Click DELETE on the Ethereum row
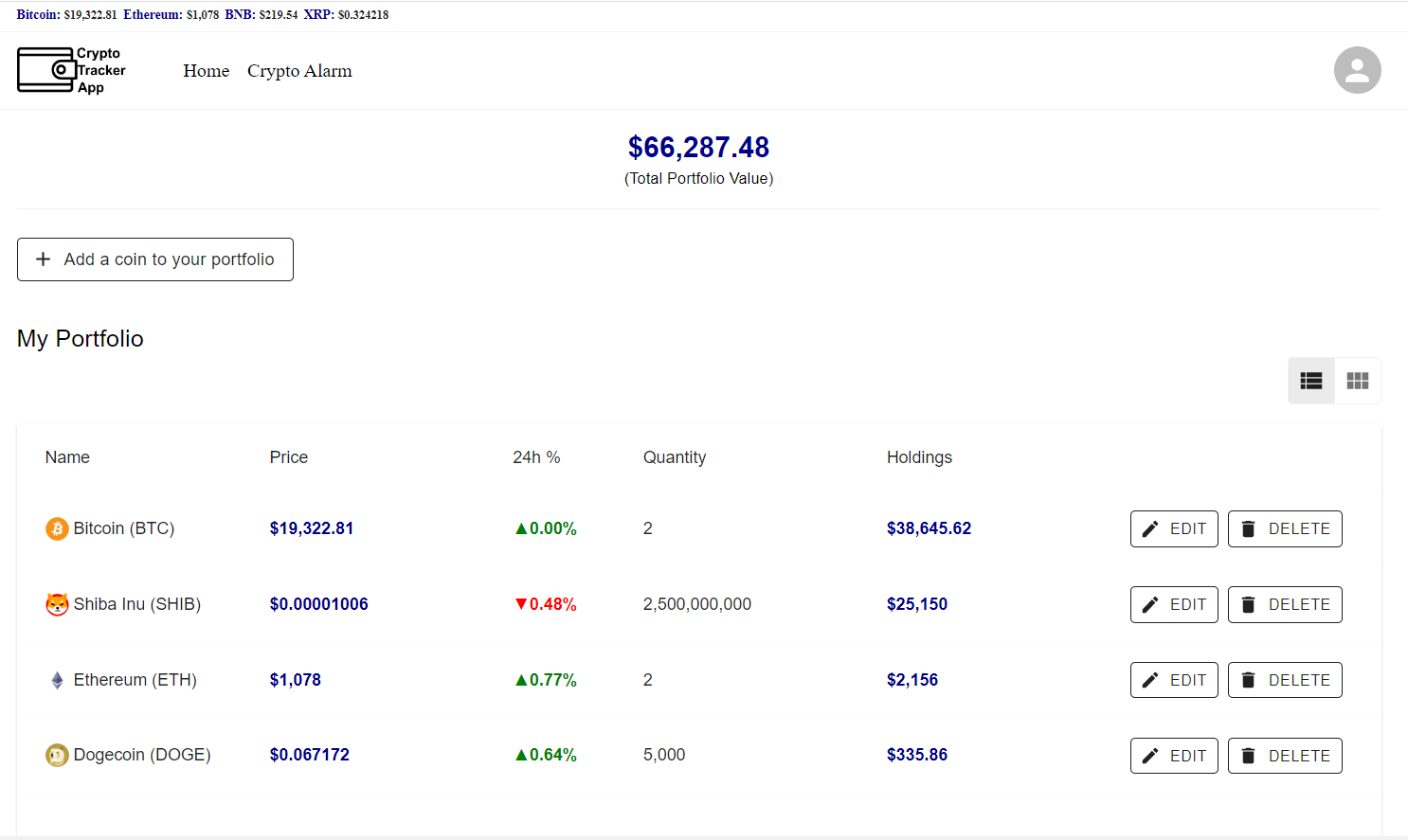This screenshot has width=1408, height=840. click(1285, 679)
